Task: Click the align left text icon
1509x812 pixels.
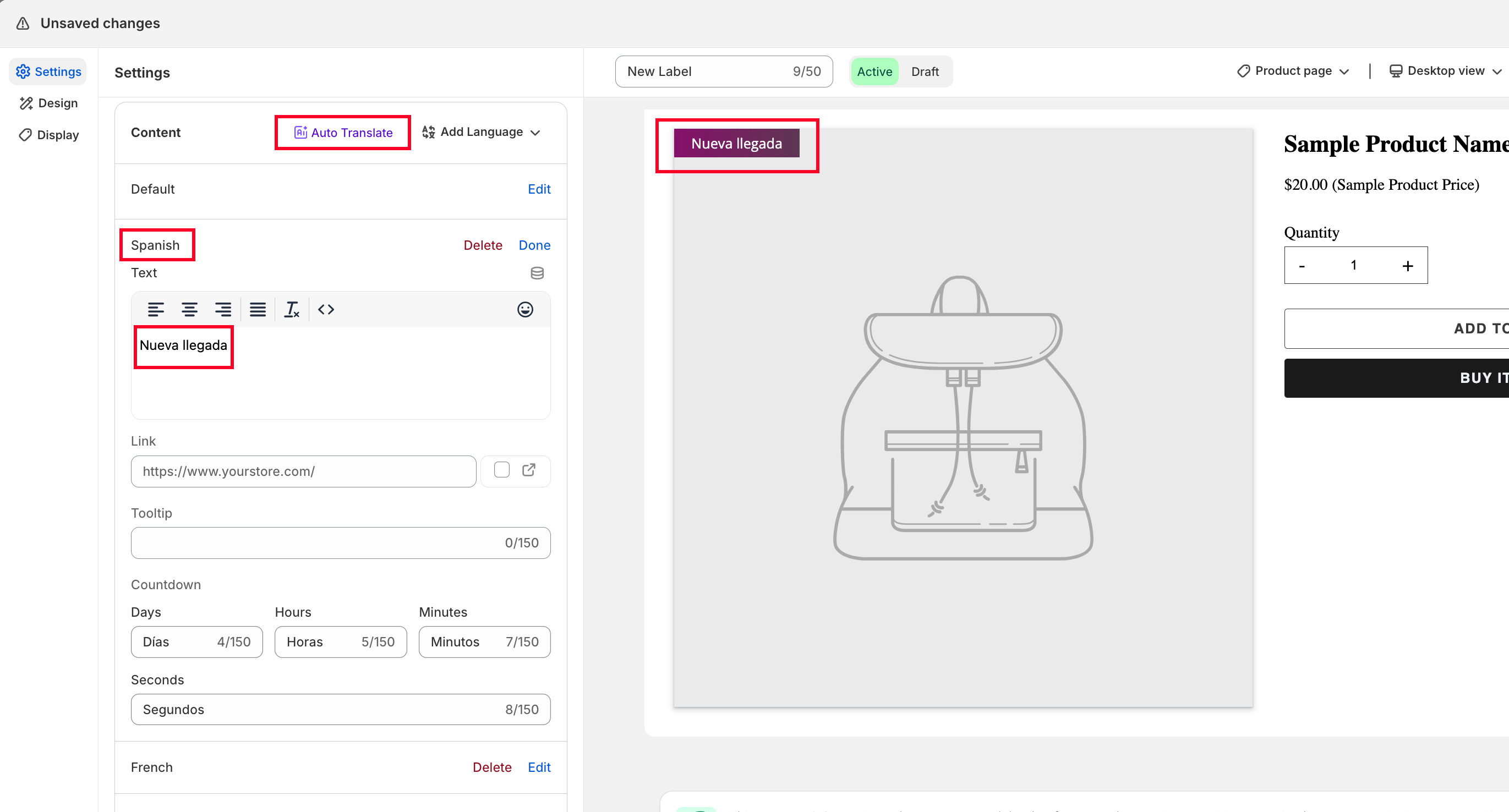Action: (x=155, y=309)
